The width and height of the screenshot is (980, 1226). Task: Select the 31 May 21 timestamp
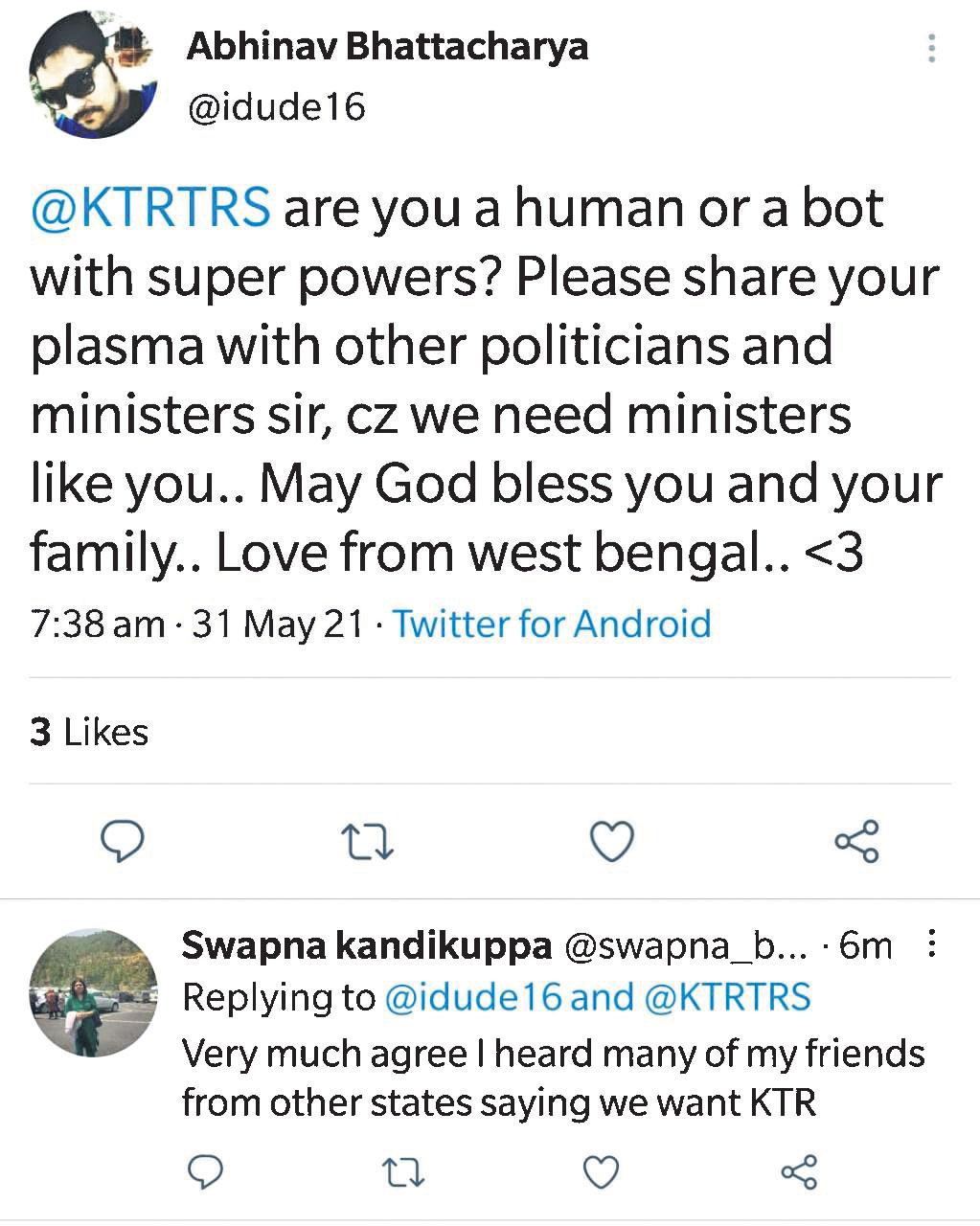[x=276, y=624]
